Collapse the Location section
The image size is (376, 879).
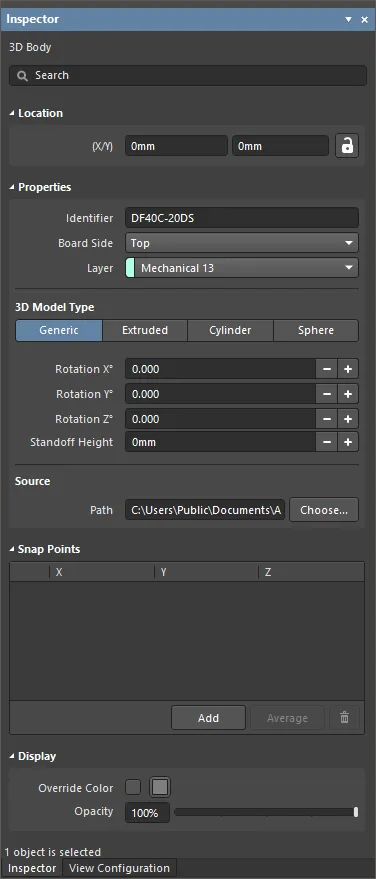coord(12,113)
